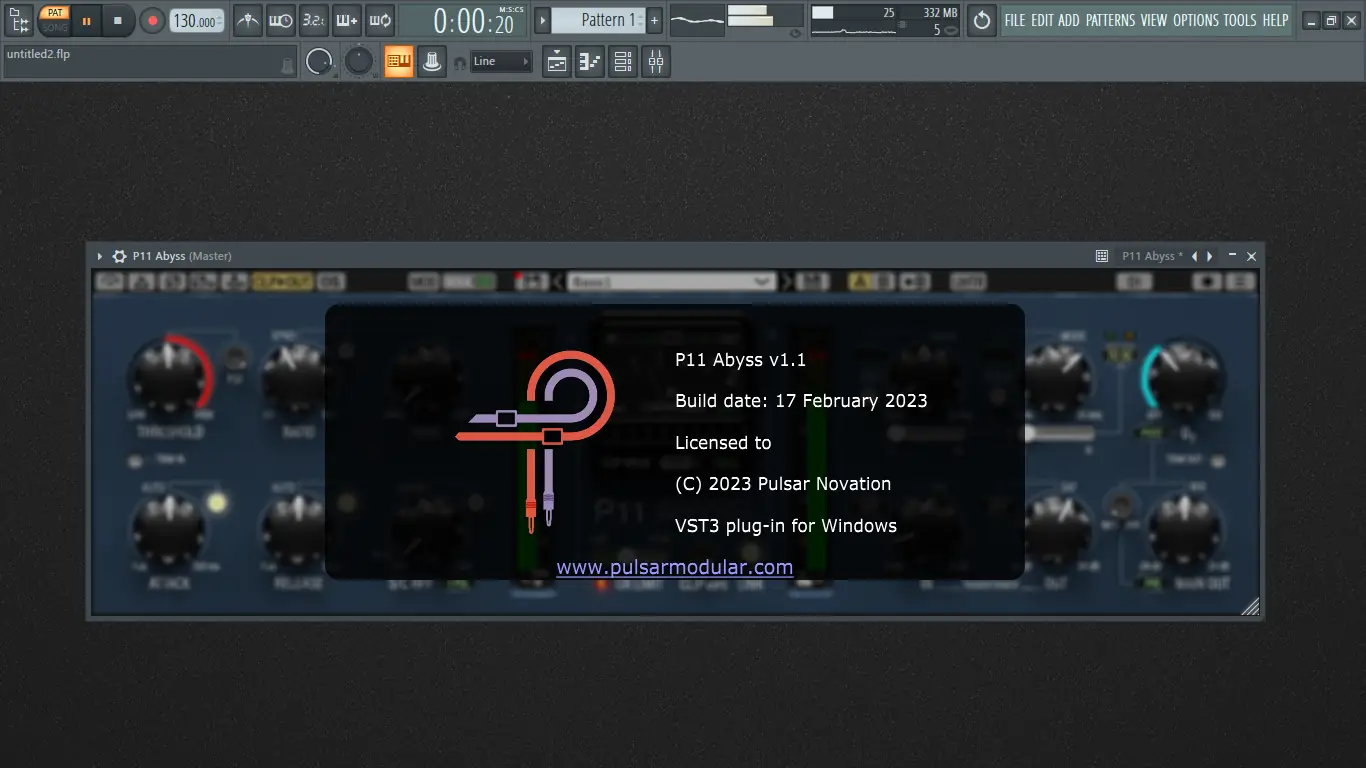Toggle loop recording icon
Image resolution: width=1366 pixels, height=768 pixels.
tap(379, 20)
